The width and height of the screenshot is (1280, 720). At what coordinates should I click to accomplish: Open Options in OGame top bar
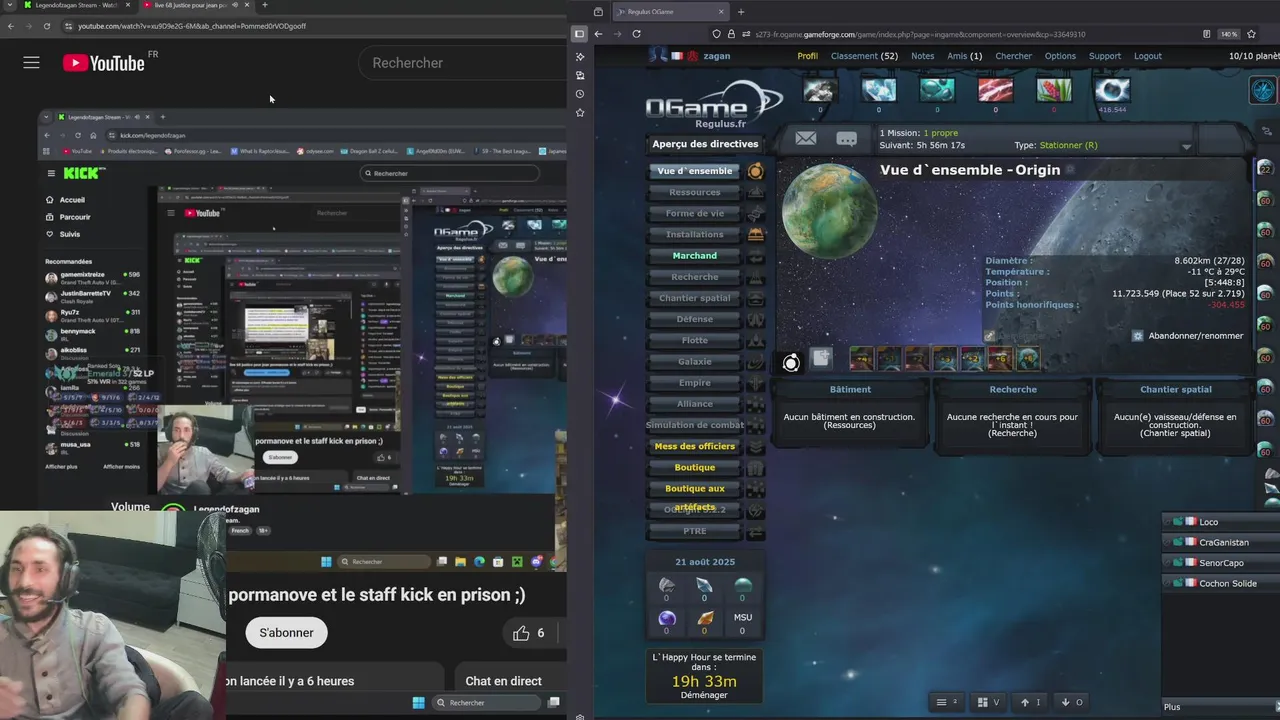point(1060,56)
